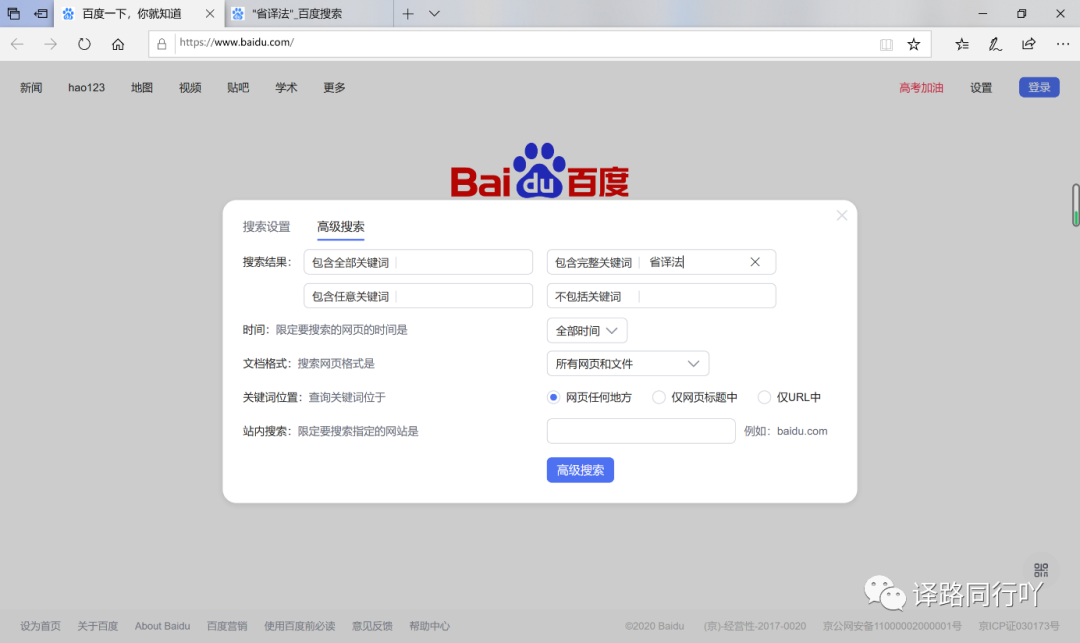Screen dimensions: 1080x643
Task: Click the 设为首页 footer link
Action: click(x=40, y=626)
